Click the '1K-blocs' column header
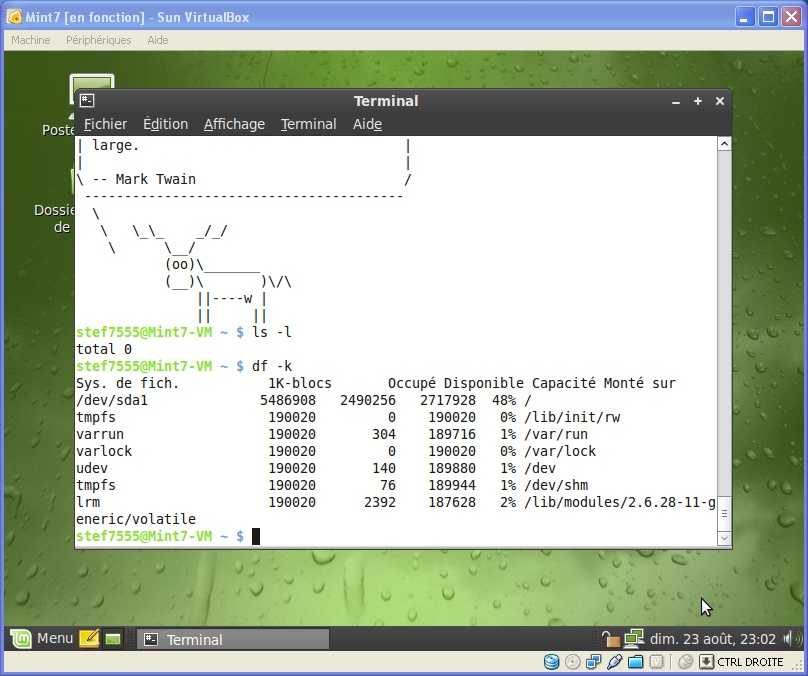The height and width of the screenshot is (676, 808). 300,383
